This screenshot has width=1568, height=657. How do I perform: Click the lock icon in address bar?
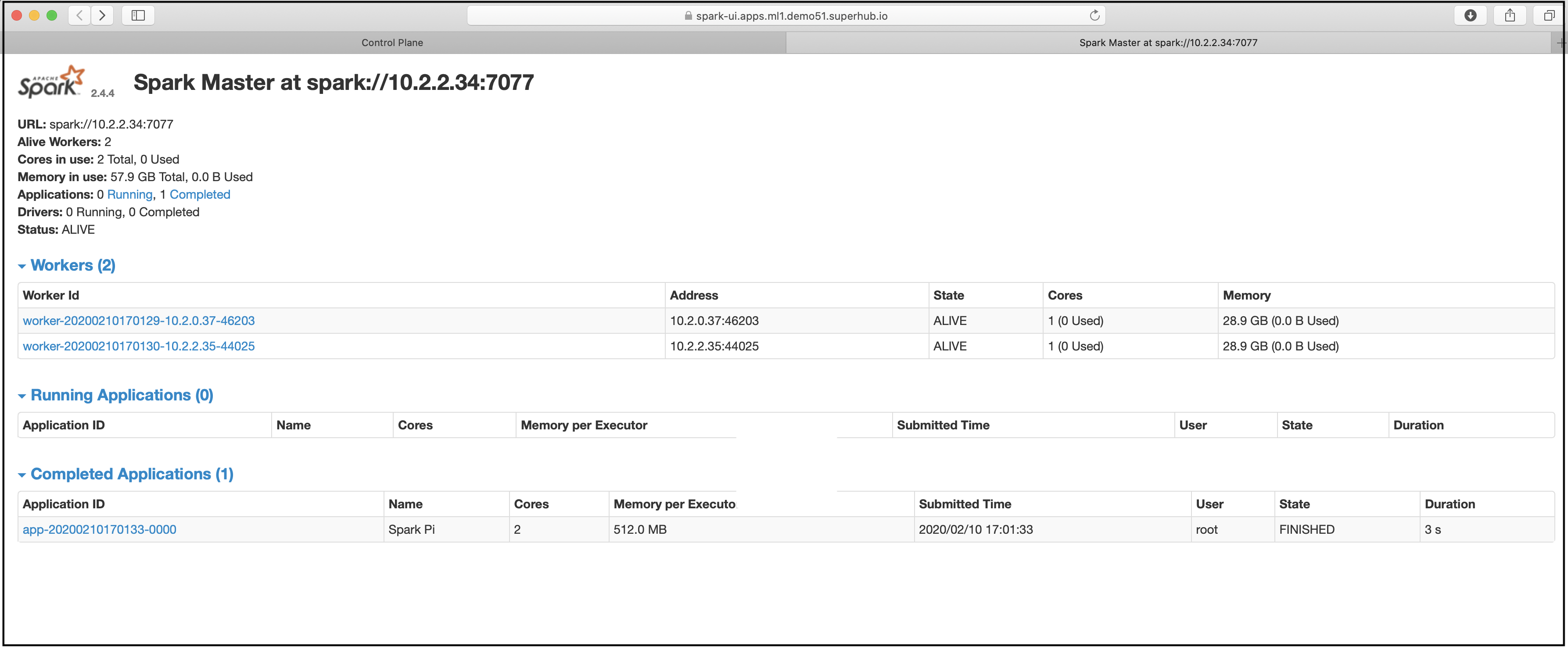[688, 16]
